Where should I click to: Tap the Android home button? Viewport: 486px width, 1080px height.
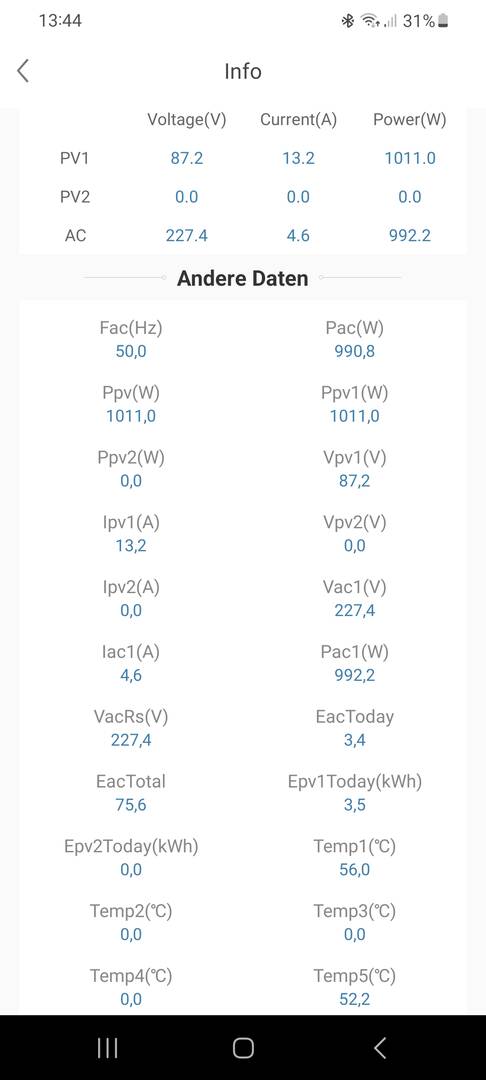coord(243,1048)
